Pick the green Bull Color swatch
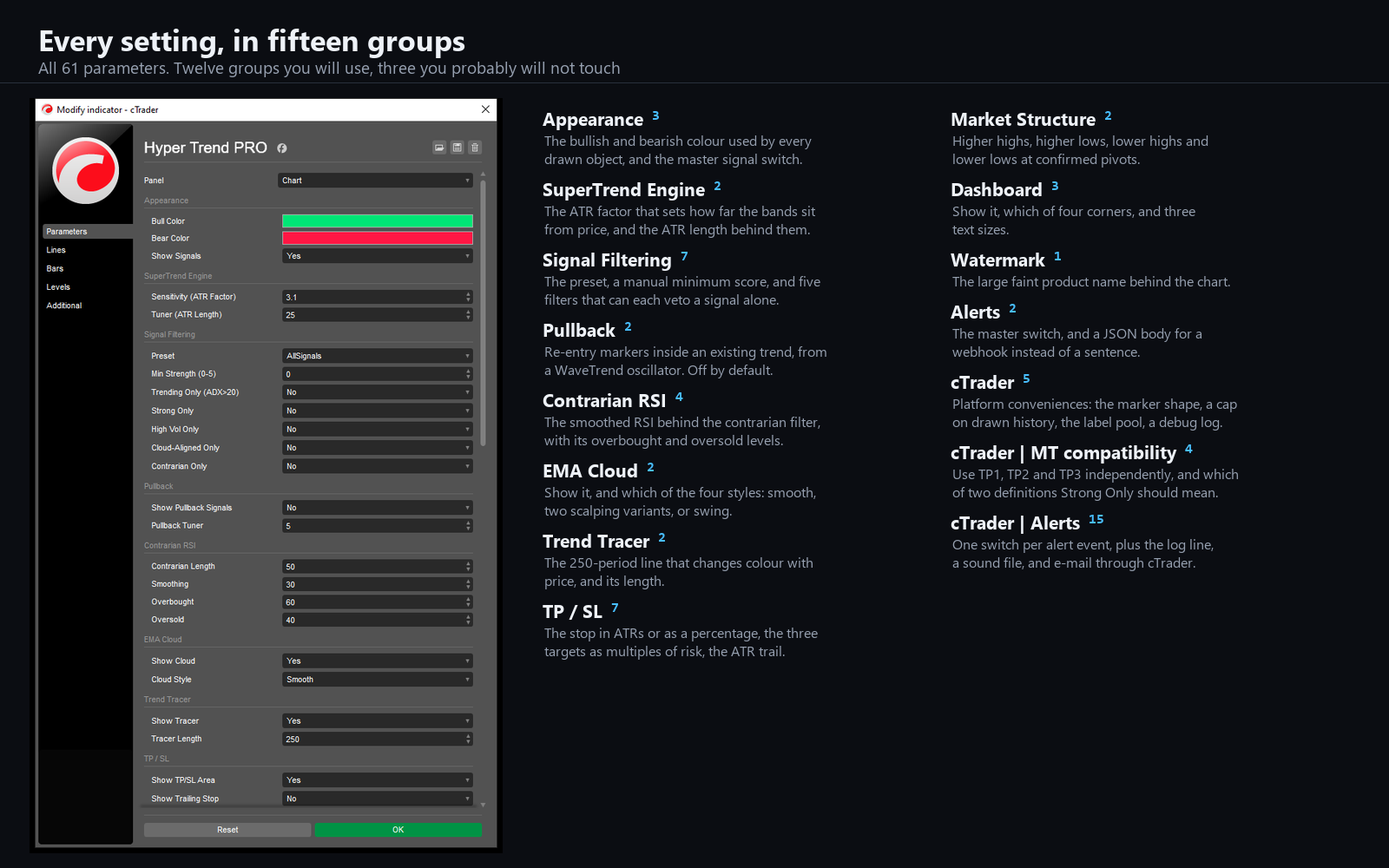The image size is (1389, 868). point(378,221)
